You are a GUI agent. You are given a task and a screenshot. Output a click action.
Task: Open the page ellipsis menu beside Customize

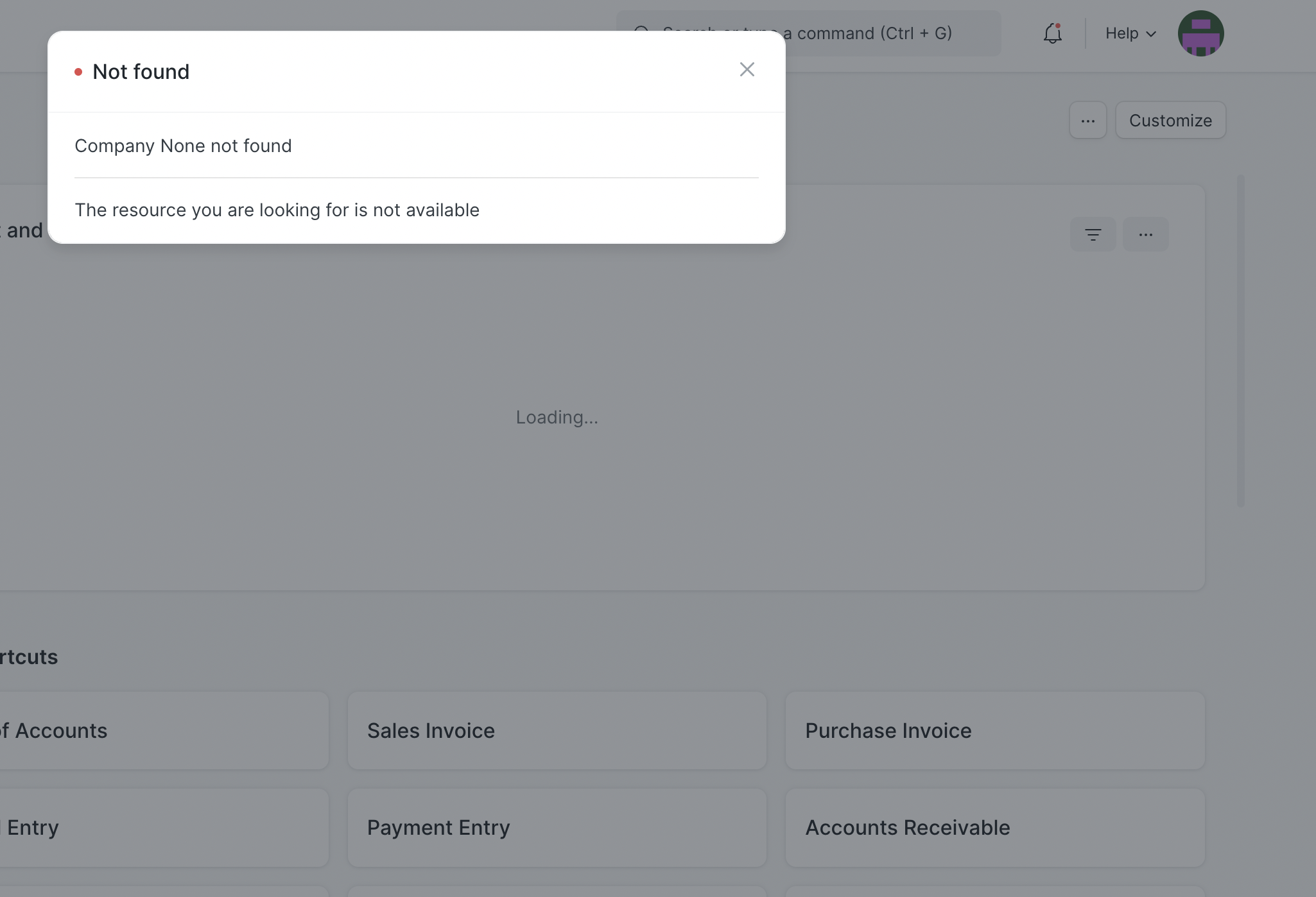[x=1087, y=120]
